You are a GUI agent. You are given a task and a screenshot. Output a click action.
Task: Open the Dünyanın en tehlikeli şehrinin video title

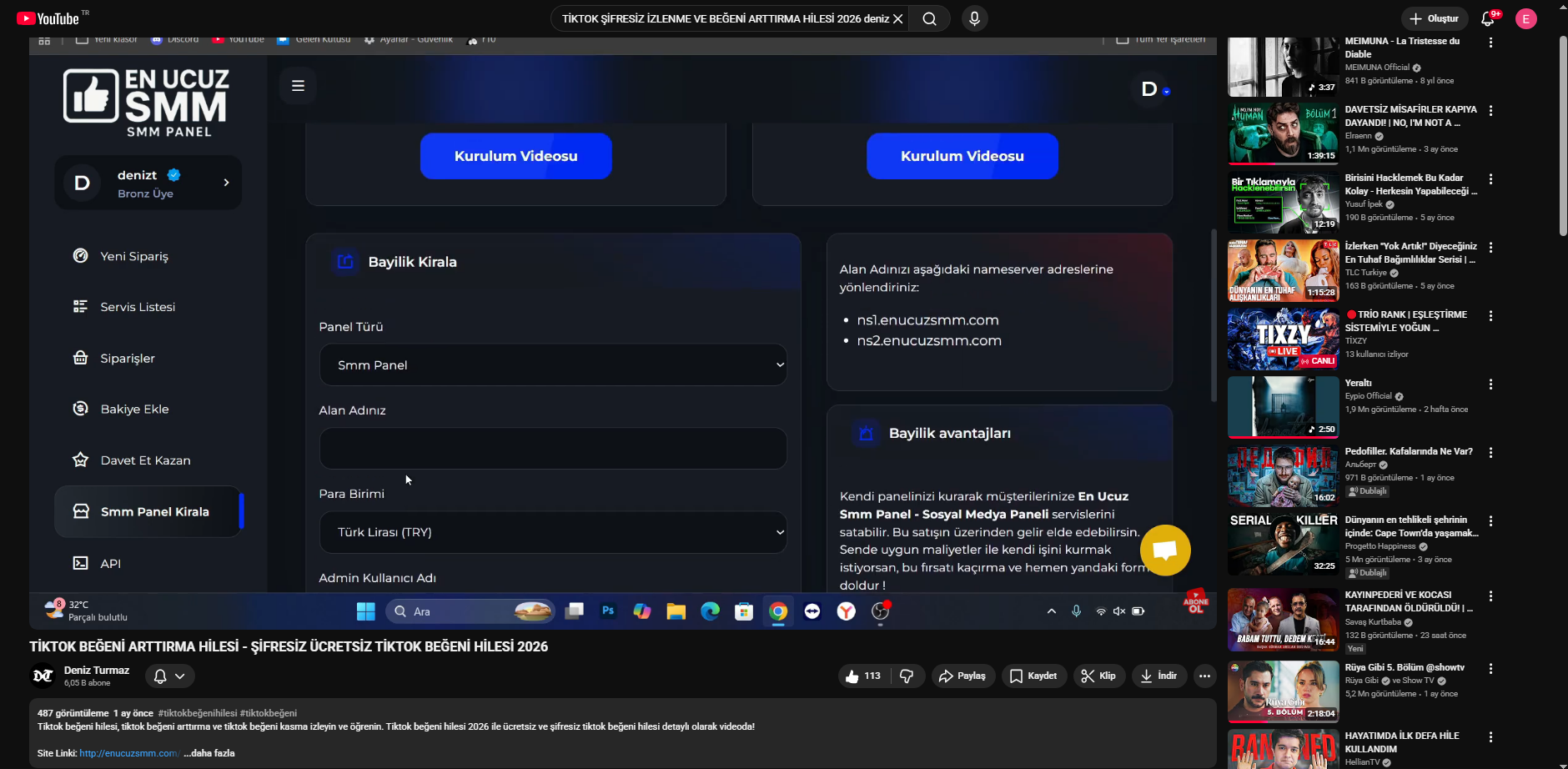(x=1411, y=526)
